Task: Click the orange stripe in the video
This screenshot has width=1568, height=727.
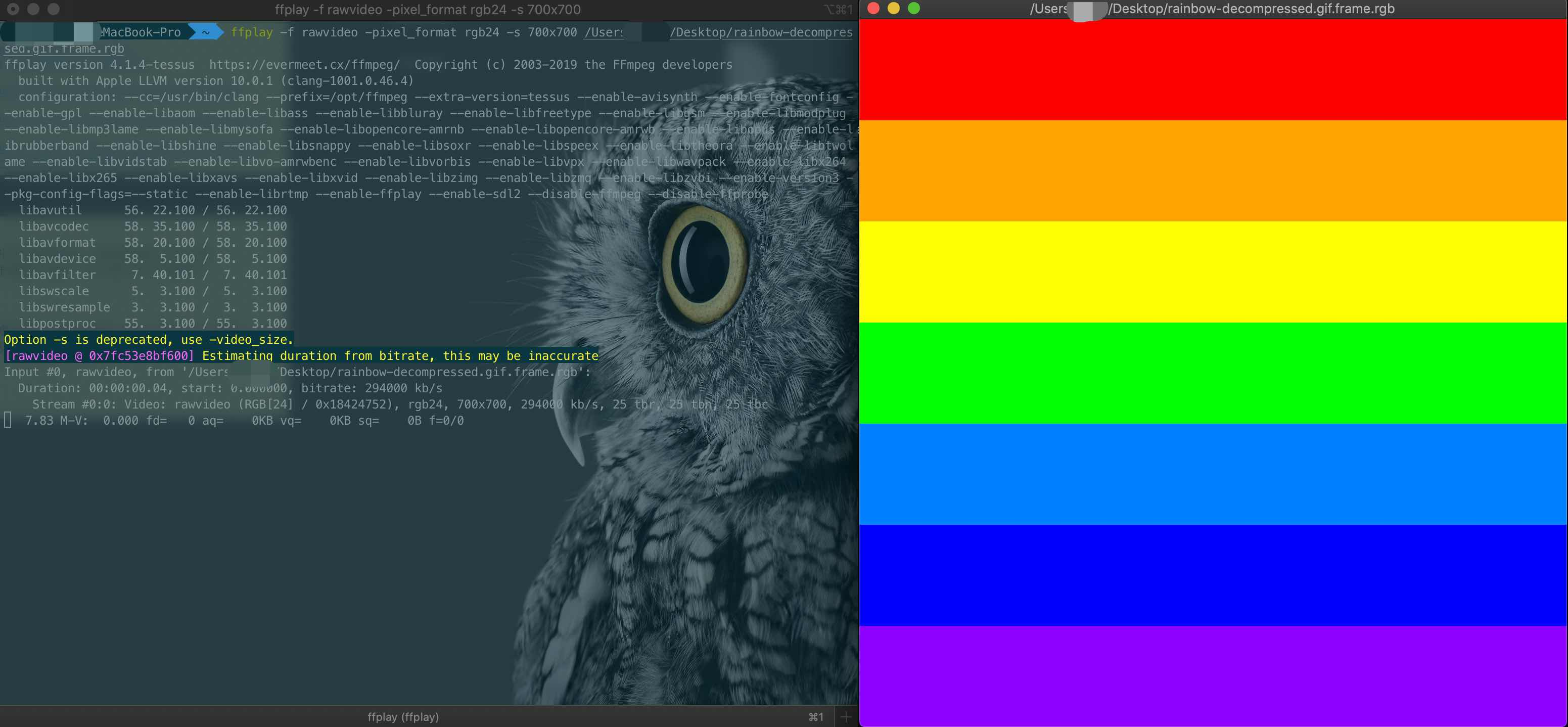Action: (x=1213, y=170)
